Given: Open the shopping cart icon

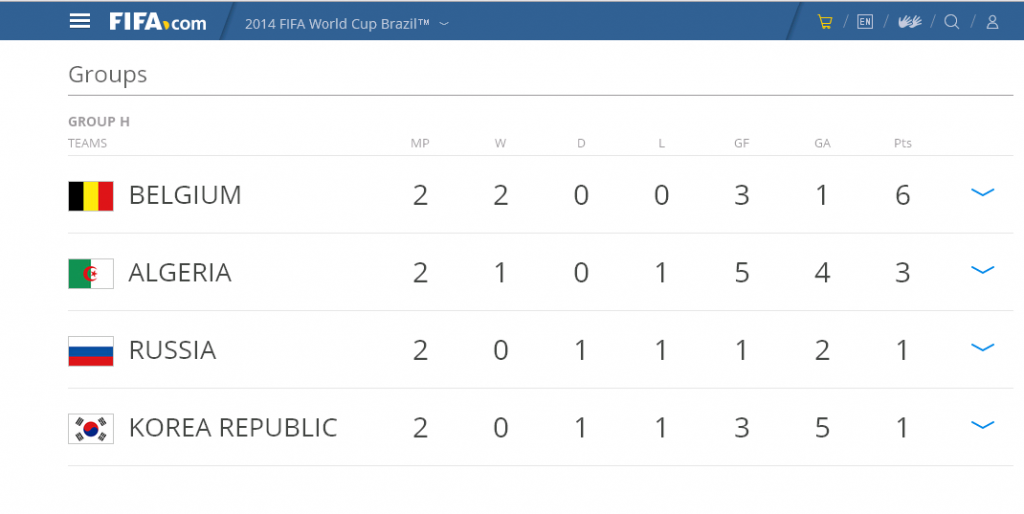Looking at the screenshot, I should pyautogui.click(x=825, y=22).
